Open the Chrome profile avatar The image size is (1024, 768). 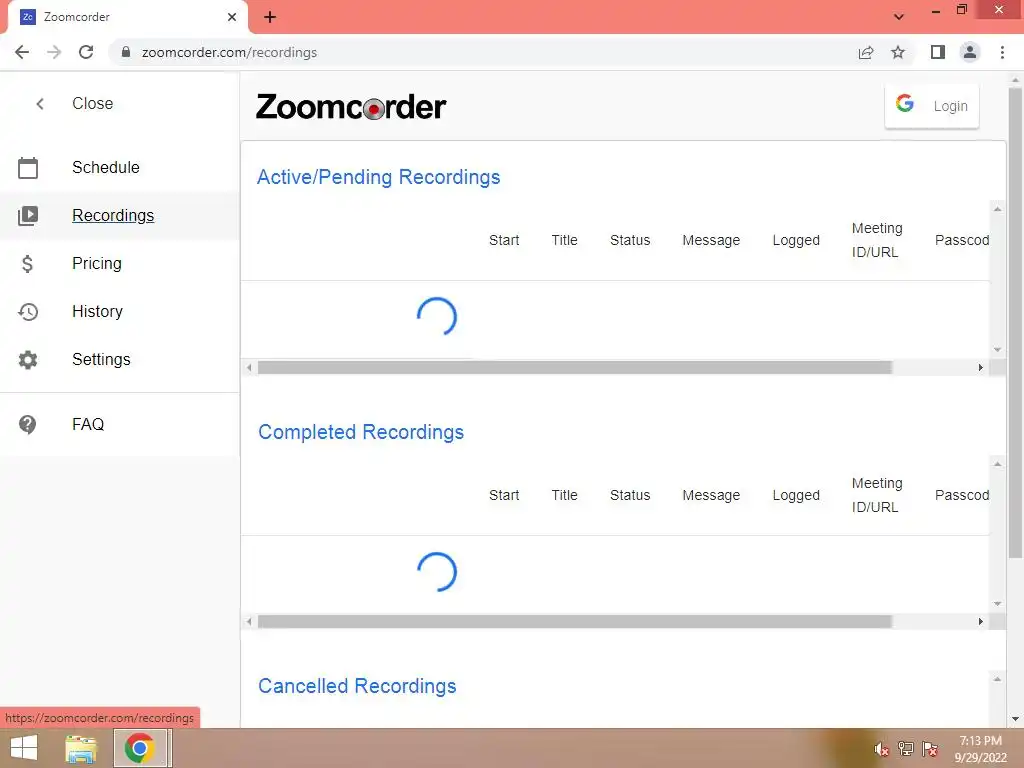point(970,52)
